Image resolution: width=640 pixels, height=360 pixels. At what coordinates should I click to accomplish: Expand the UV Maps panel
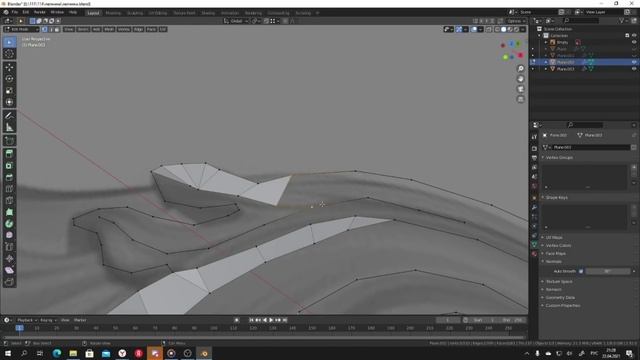(554, 238)
